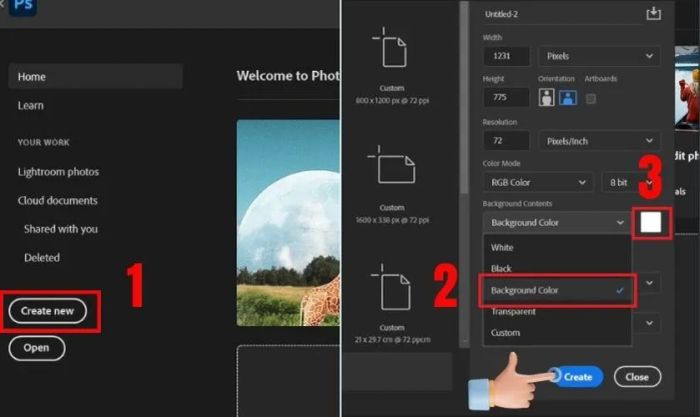Open Lightroom photos
The image size is (700, 417).
[58, 172]
